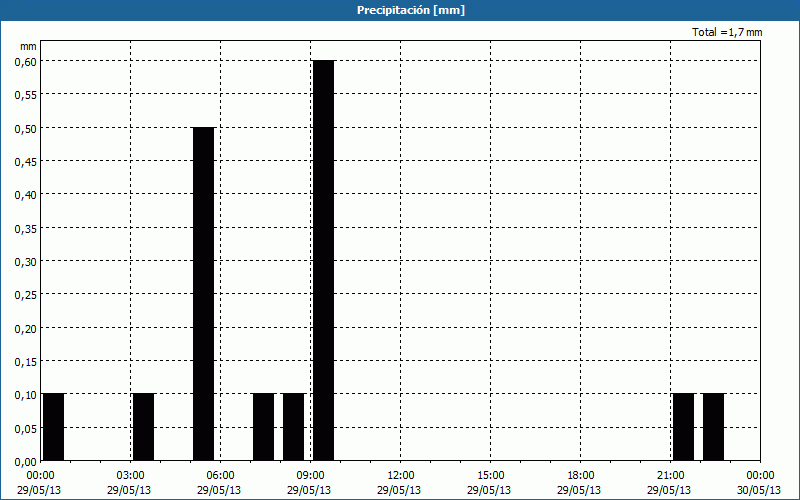Click the Total =1,7 mm label
Viewport: 800px width, 500px height.
(x=727, y=32)
